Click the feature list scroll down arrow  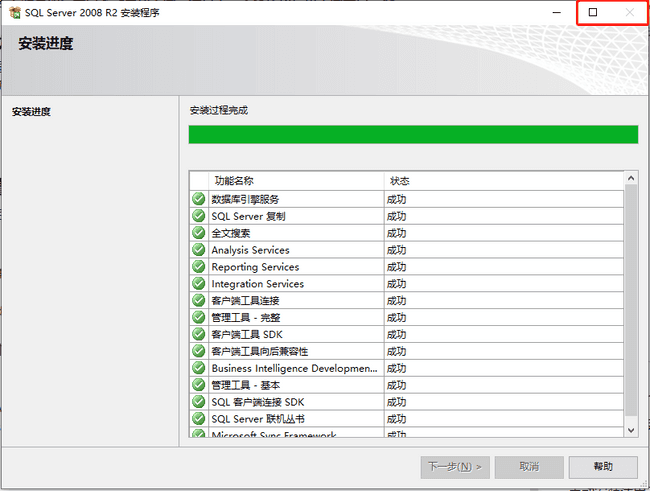tap(631, 430)
